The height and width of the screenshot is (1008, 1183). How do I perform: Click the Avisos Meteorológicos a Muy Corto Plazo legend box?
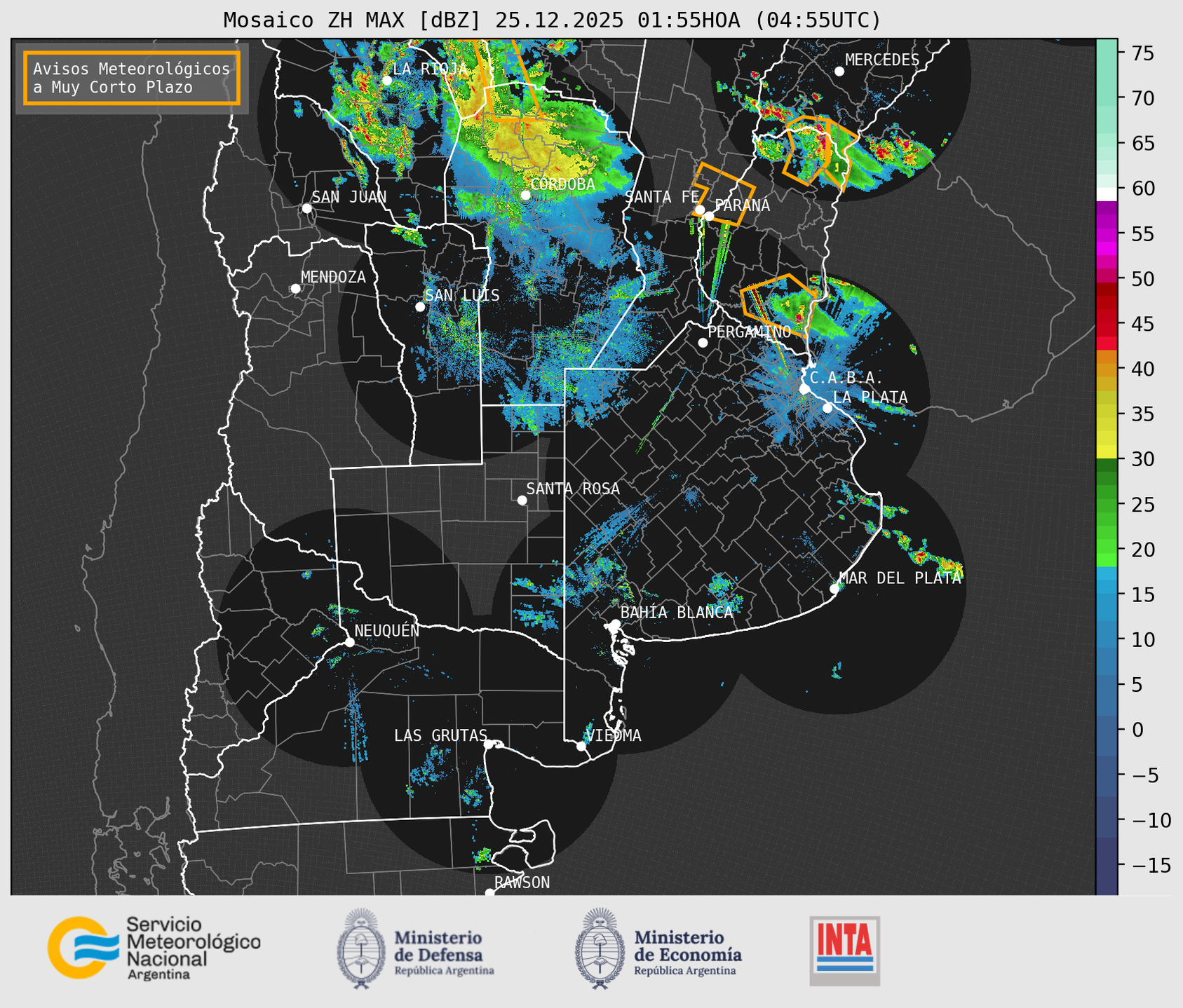point(132,78)
